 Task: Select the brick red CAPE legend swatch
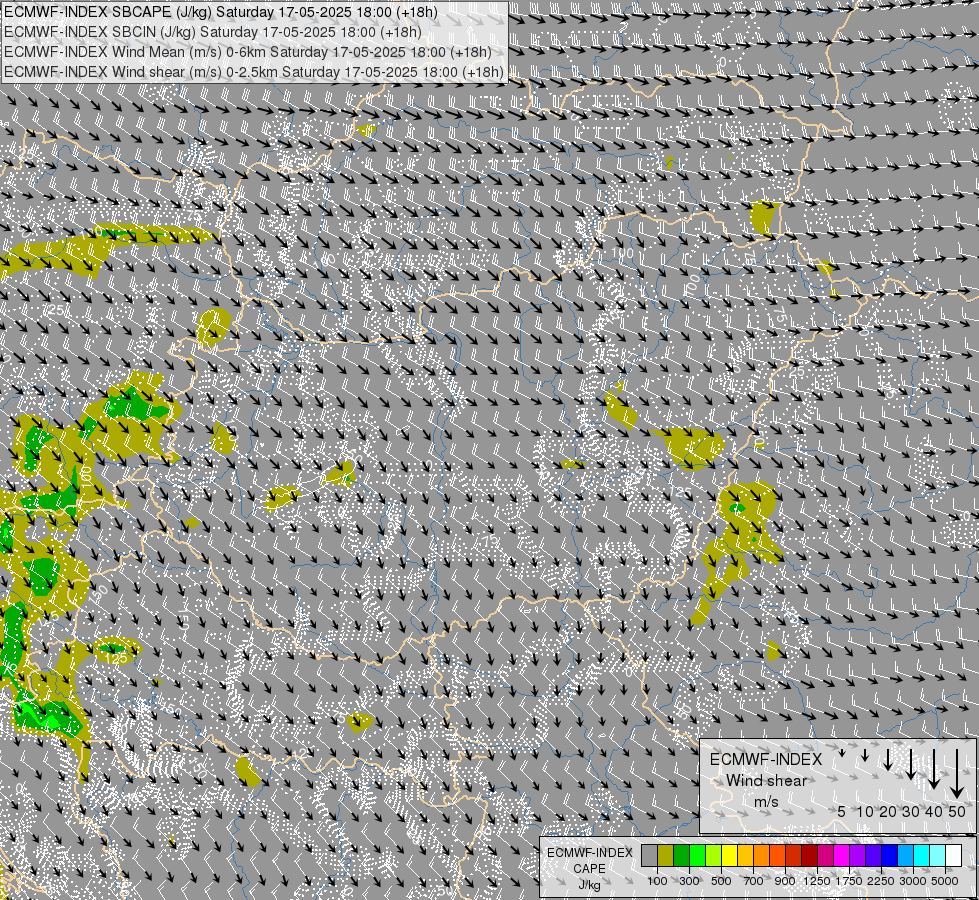[x=794, y=856]
